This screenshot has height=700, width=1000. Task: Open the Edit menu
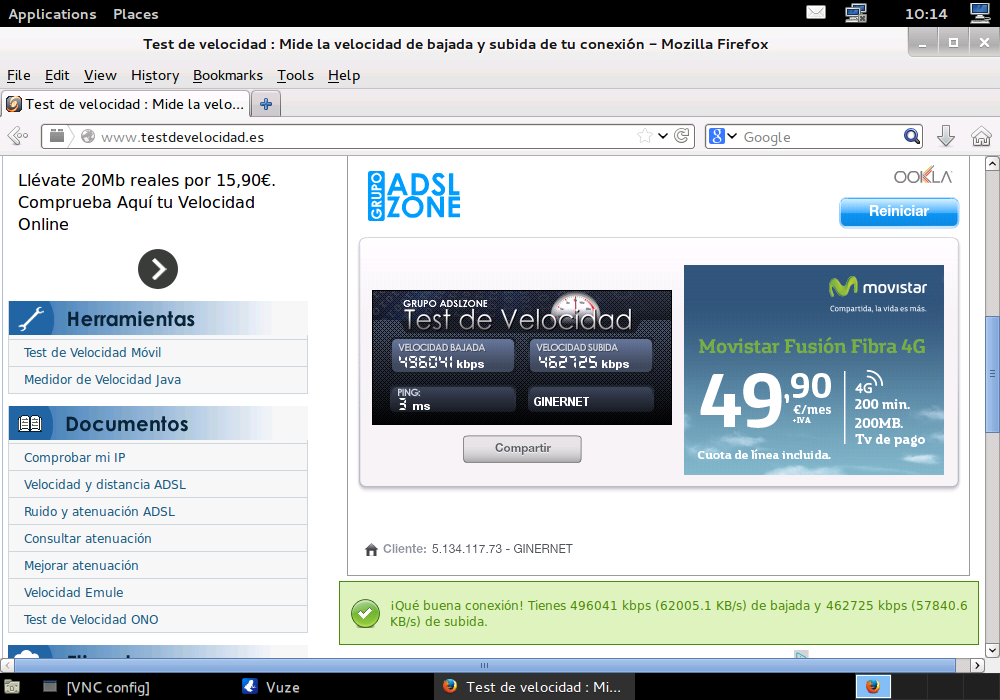[57, 75]
